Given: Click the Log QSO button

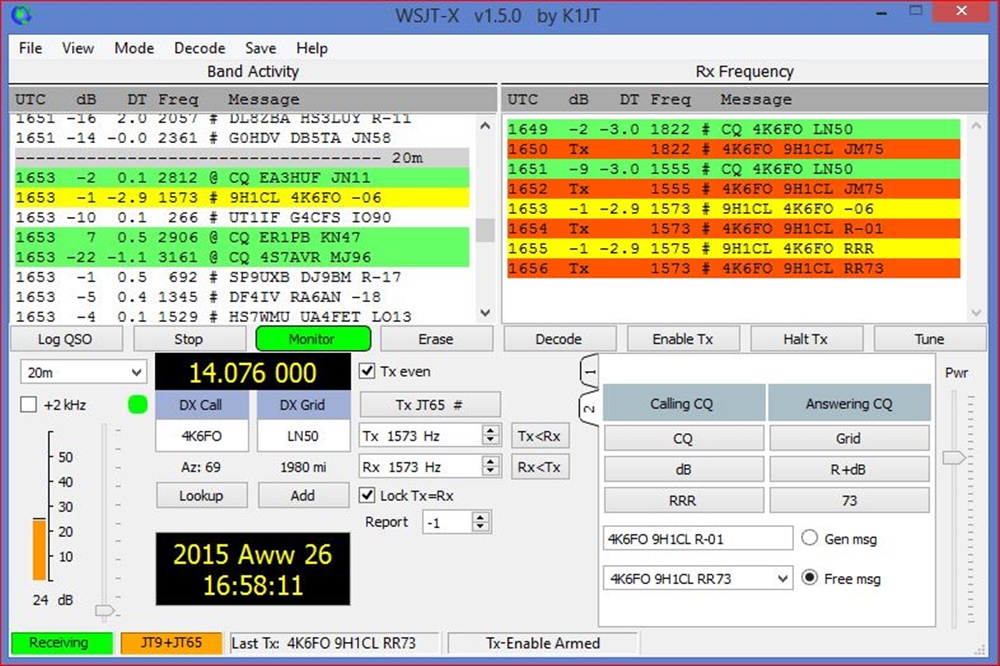Looking at the screenshot, I should coord(65,339).
